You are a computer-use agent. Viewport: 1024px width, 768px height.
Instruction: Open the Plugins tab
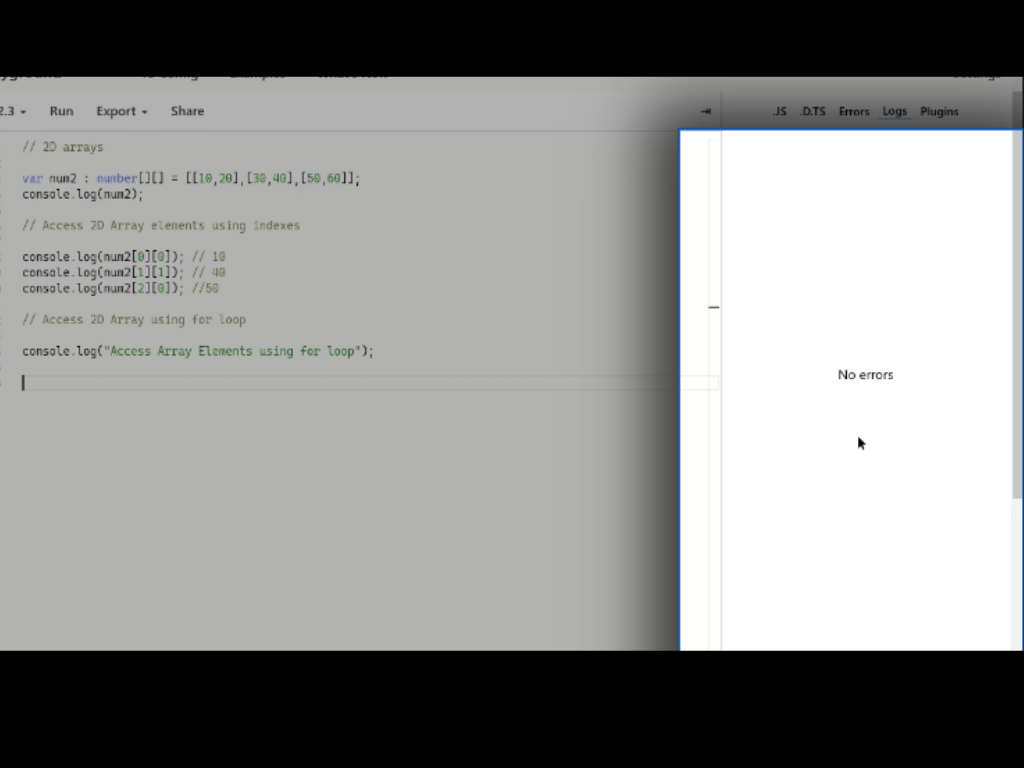939,111
